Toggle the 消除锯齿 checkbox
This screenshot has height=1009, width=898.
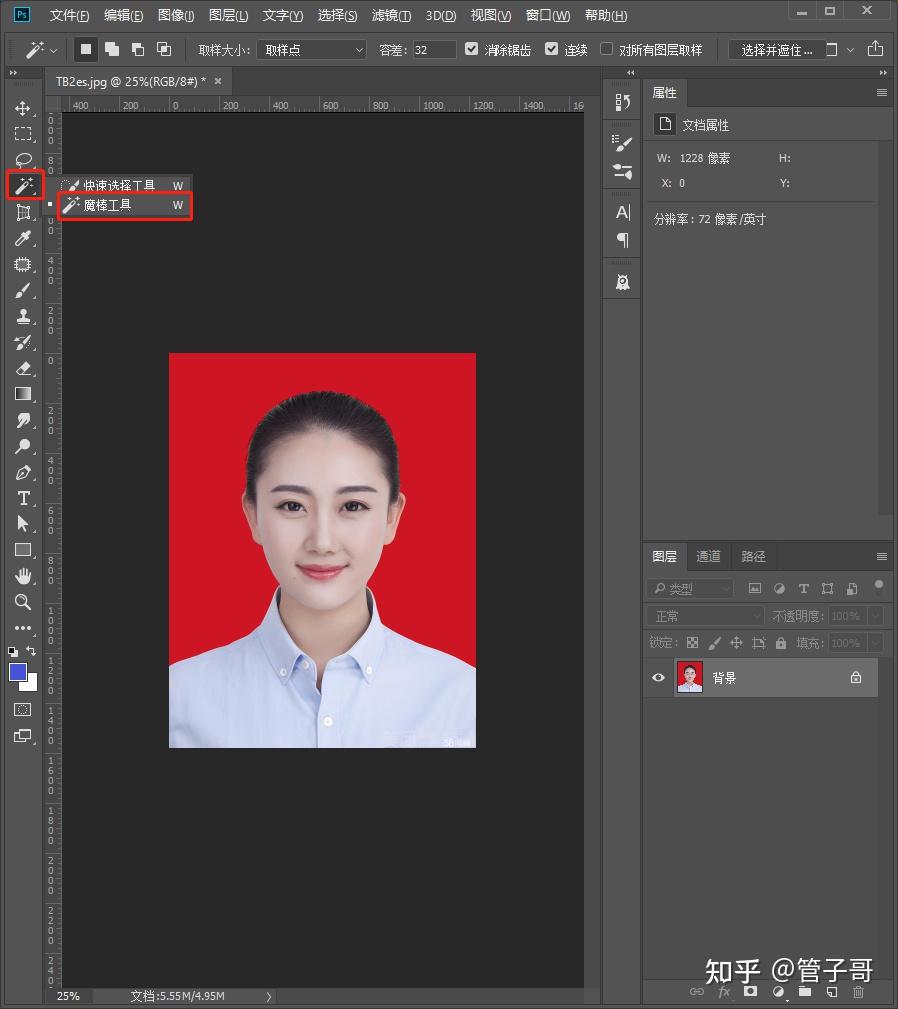[x=472, y=49]
